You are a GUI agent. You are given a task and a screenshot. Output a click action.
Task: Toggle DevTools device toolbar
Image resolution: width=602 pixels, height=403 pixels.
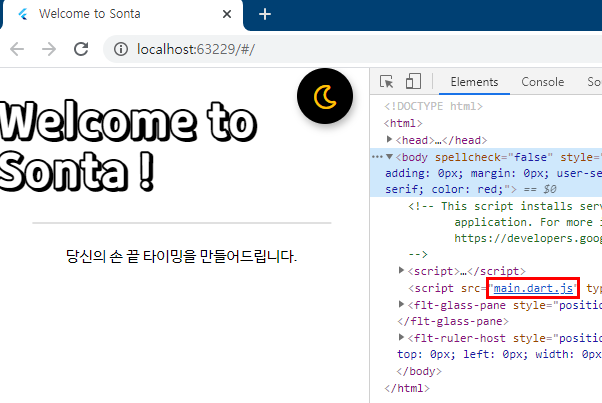click(x=413, y=82)
